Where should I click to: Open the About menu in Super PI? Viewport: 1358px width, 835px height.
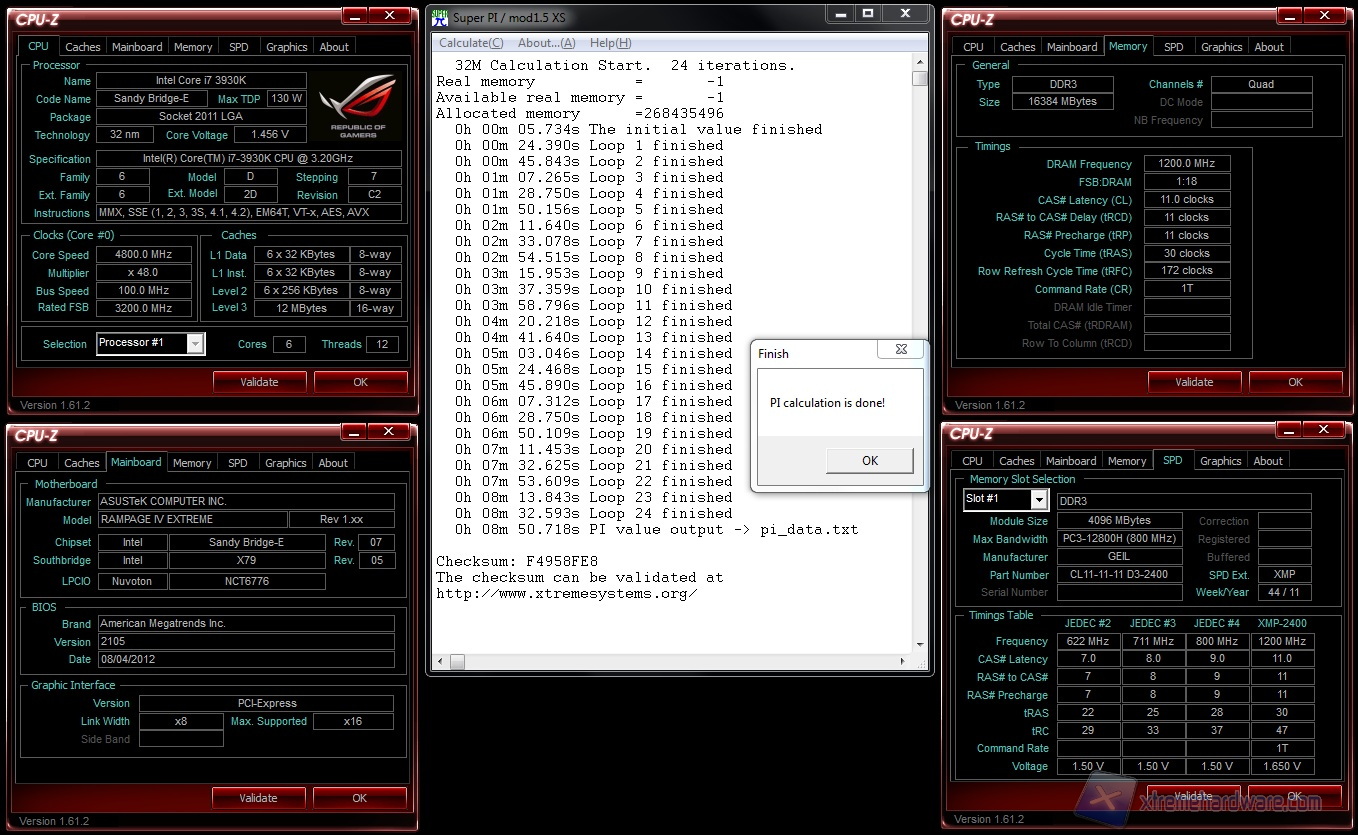click(x=546, y=43)
